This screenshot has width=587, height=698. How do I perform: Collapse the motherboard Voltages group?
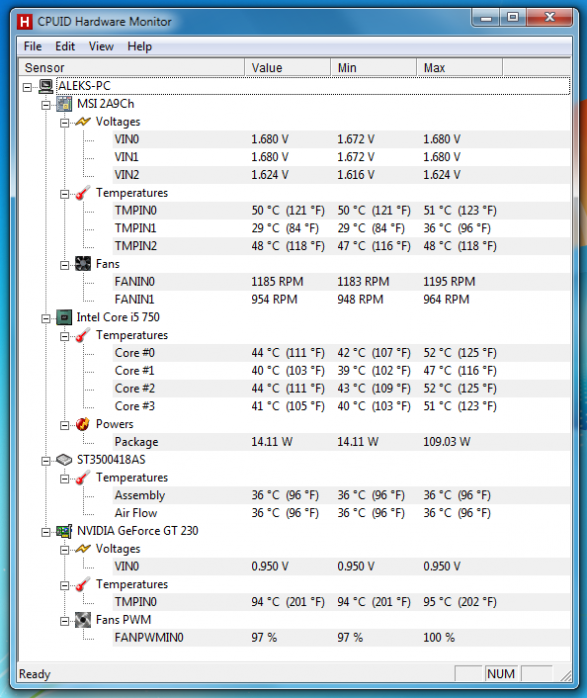point(65,123)
